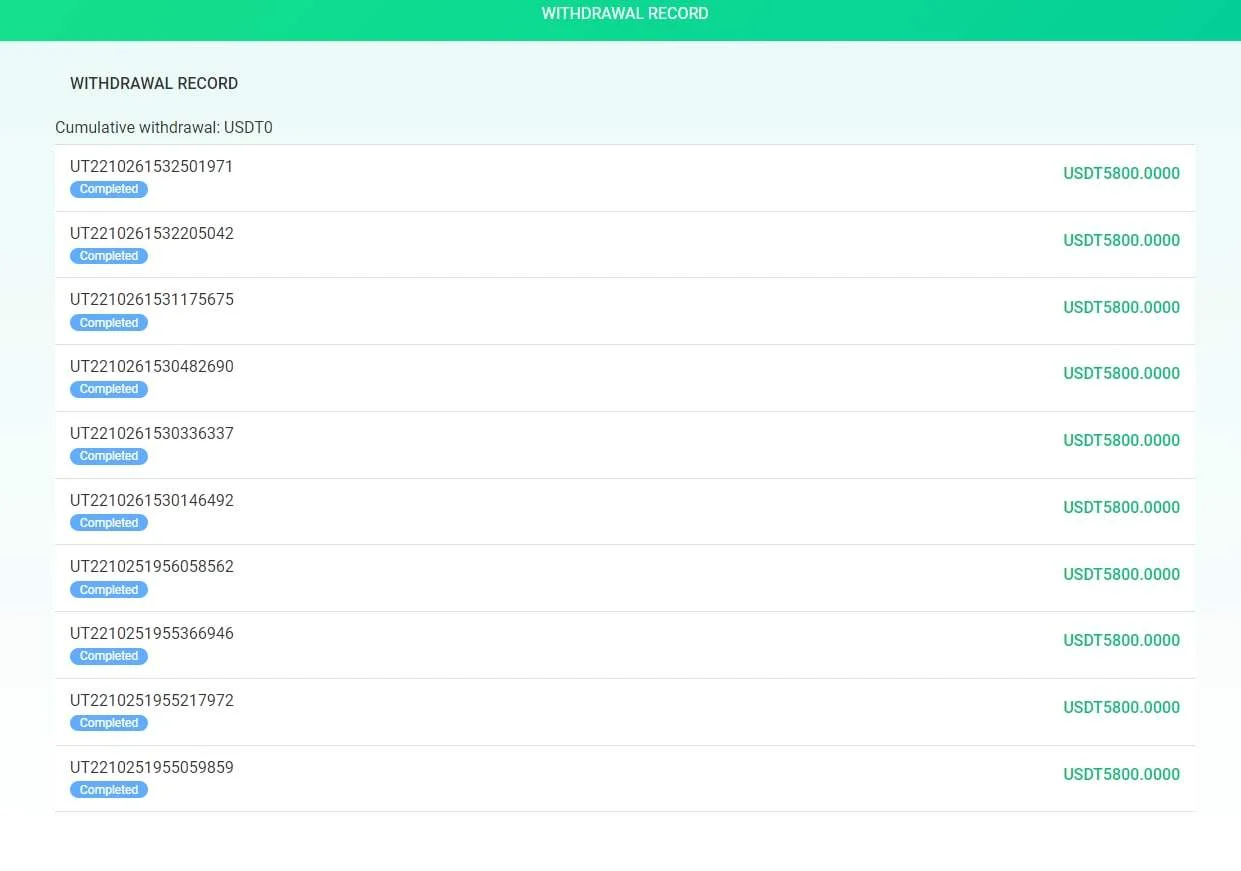Open record UT2210251956058562

(625, 579)
